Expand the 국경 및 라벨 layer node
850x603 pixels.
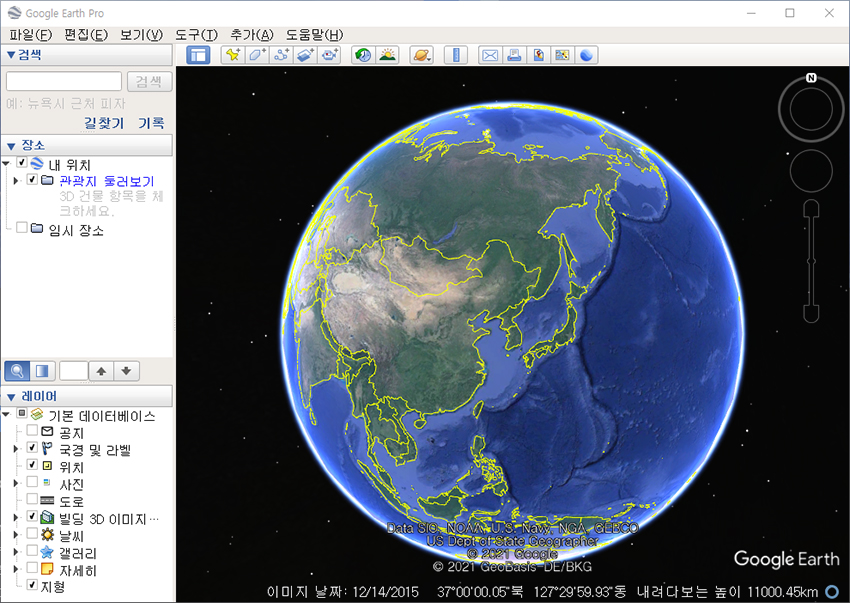16,449
